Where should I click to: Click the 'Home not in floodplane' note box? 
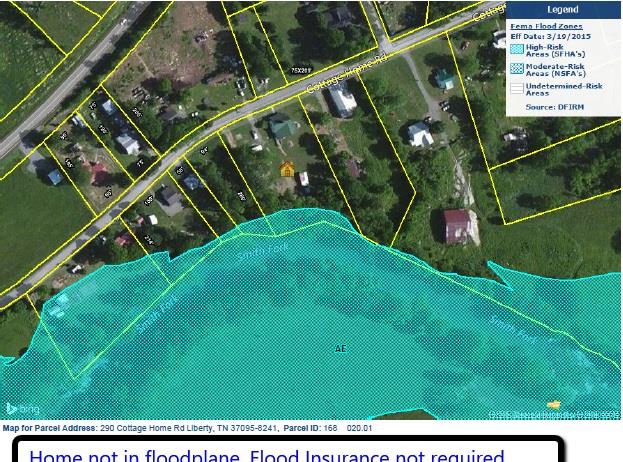point(288,450)
